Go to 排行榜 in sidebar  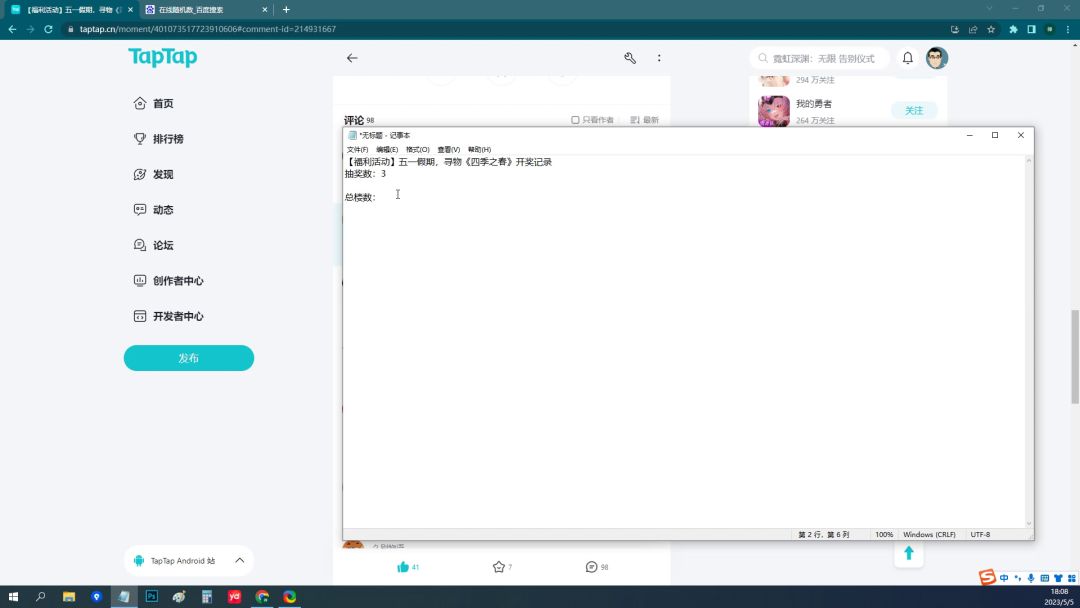tap(167, 139)
